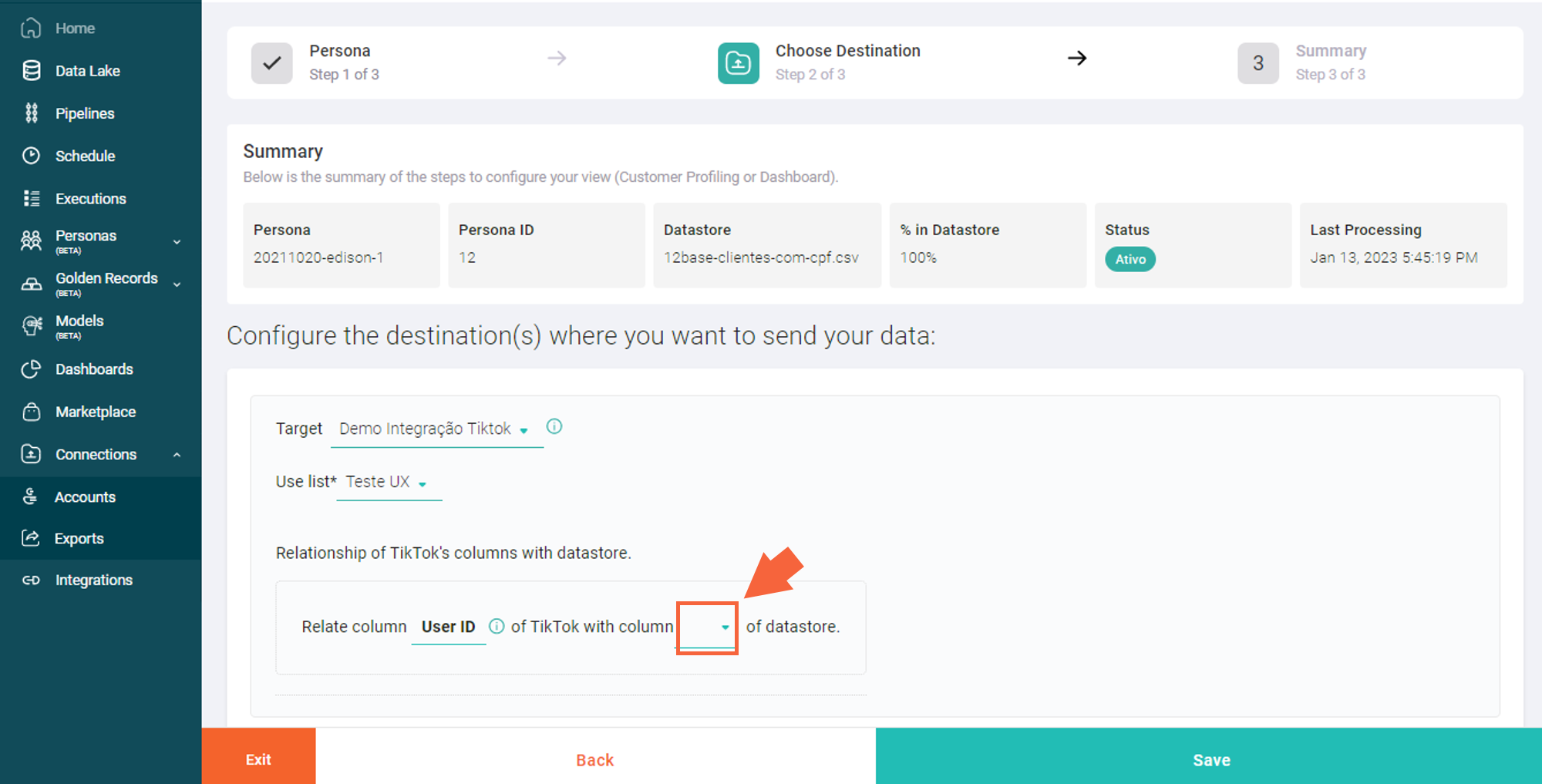
Task: Open Executions menu item
Action: coord(90,198)
